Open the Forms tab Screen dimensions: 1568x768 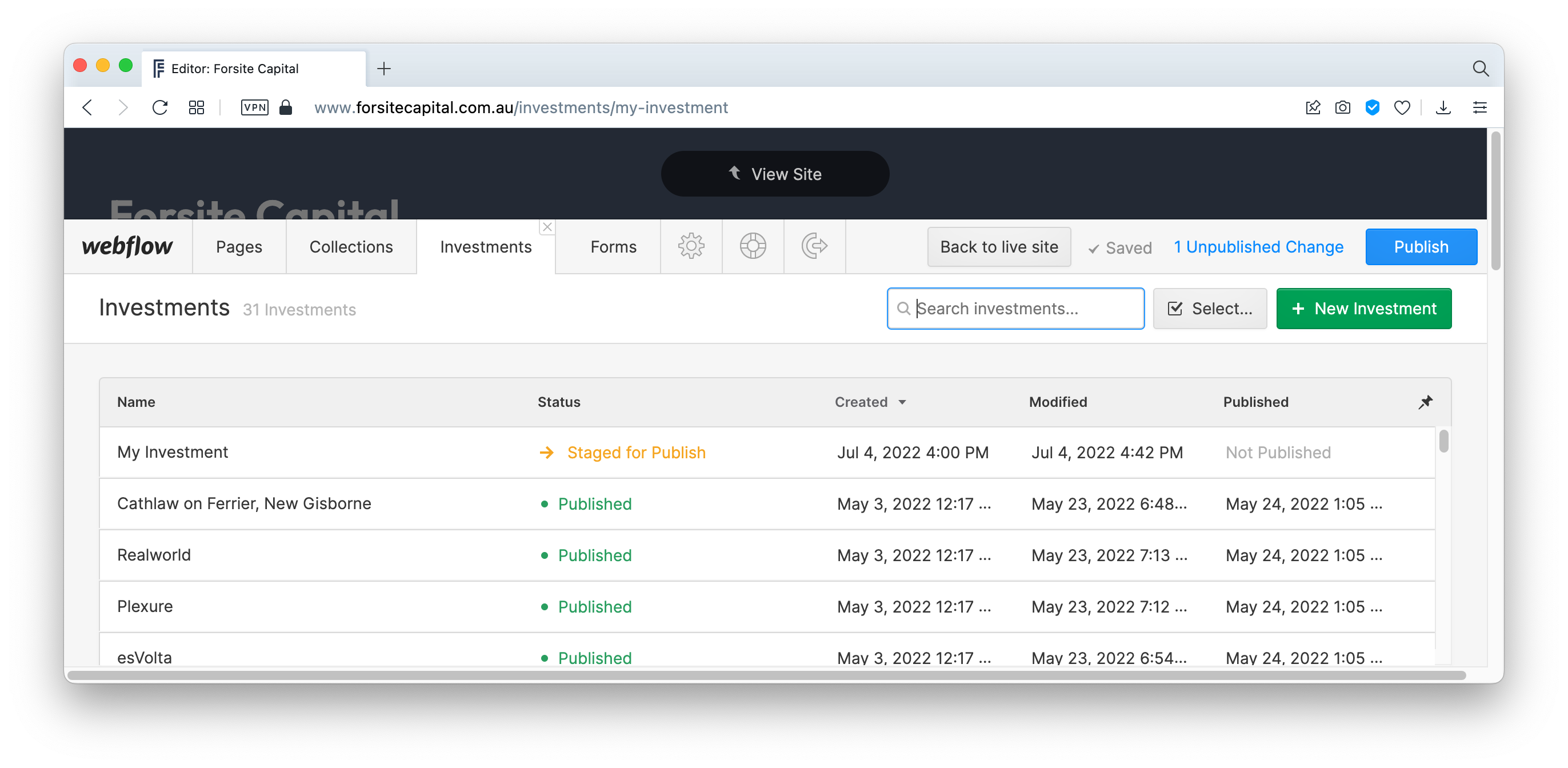coord(614,246)
